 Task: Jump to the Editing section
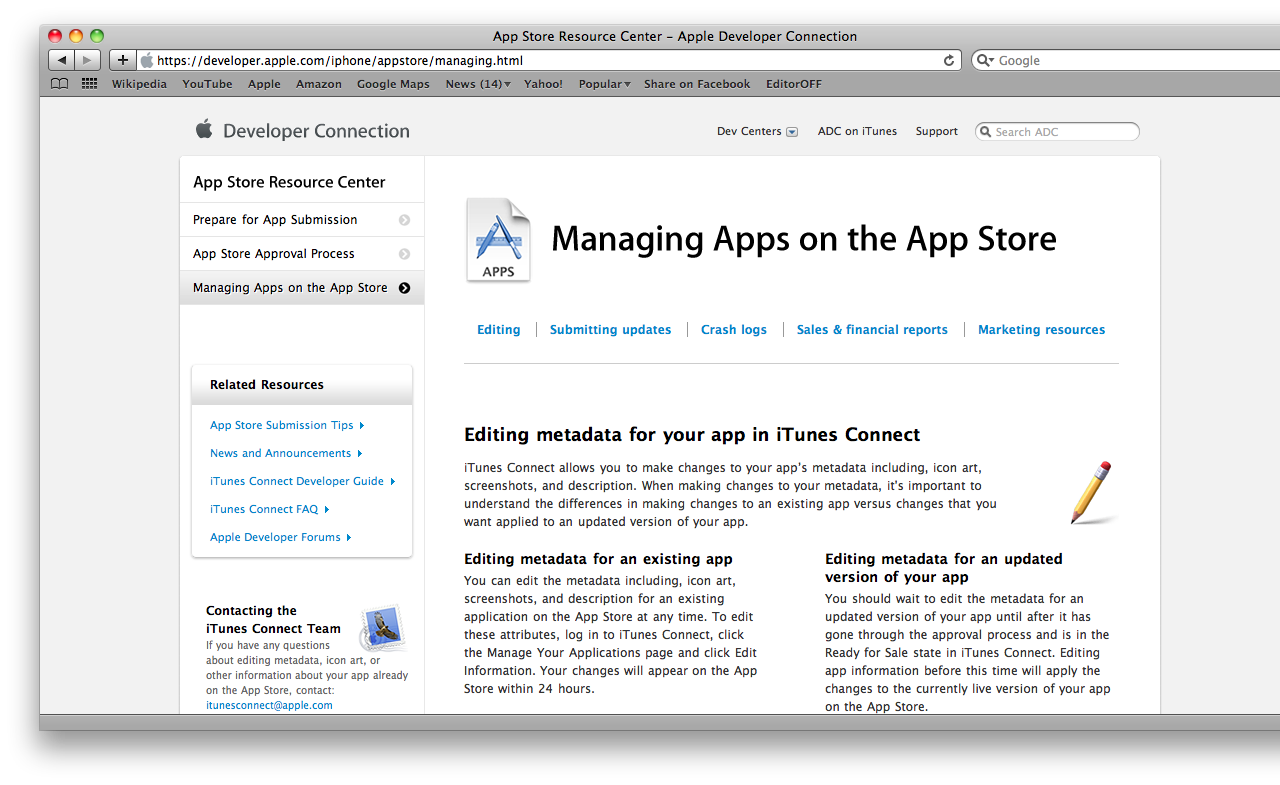(499, 329)
